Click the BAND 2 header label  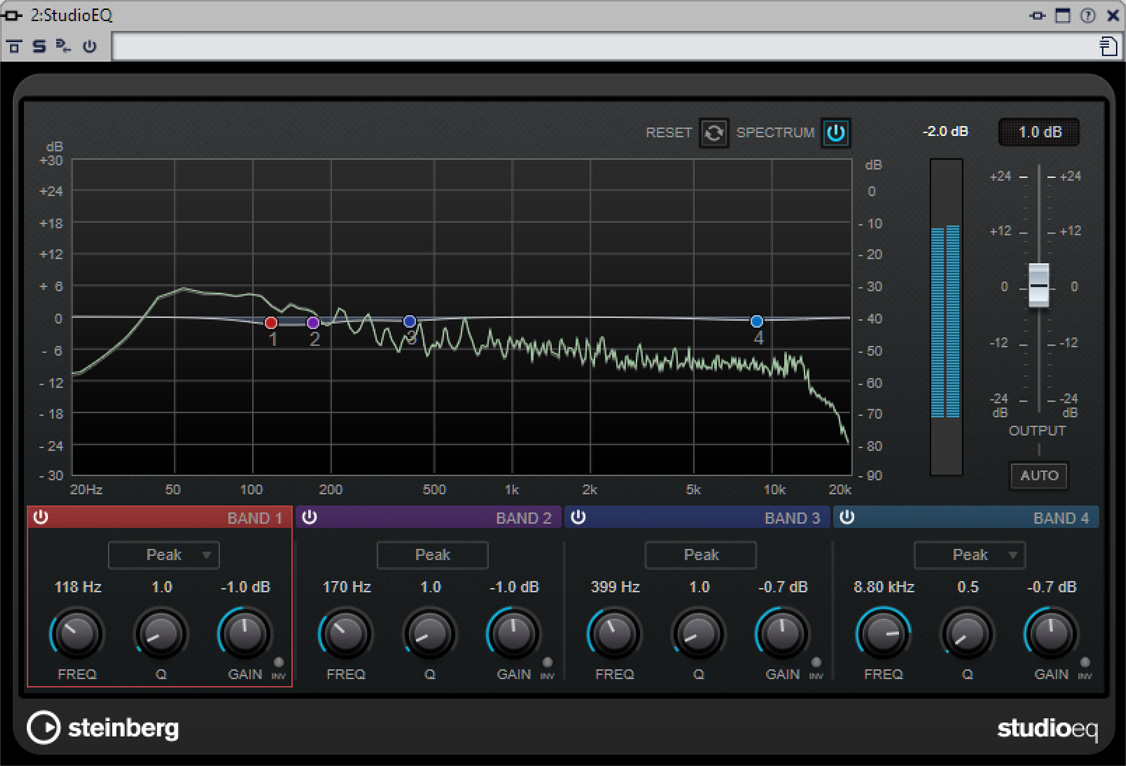coord(524,518)
